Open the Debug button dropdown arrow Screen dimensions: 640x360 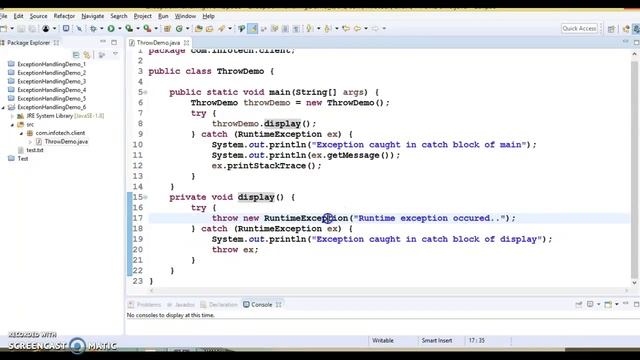pos(102,29)
